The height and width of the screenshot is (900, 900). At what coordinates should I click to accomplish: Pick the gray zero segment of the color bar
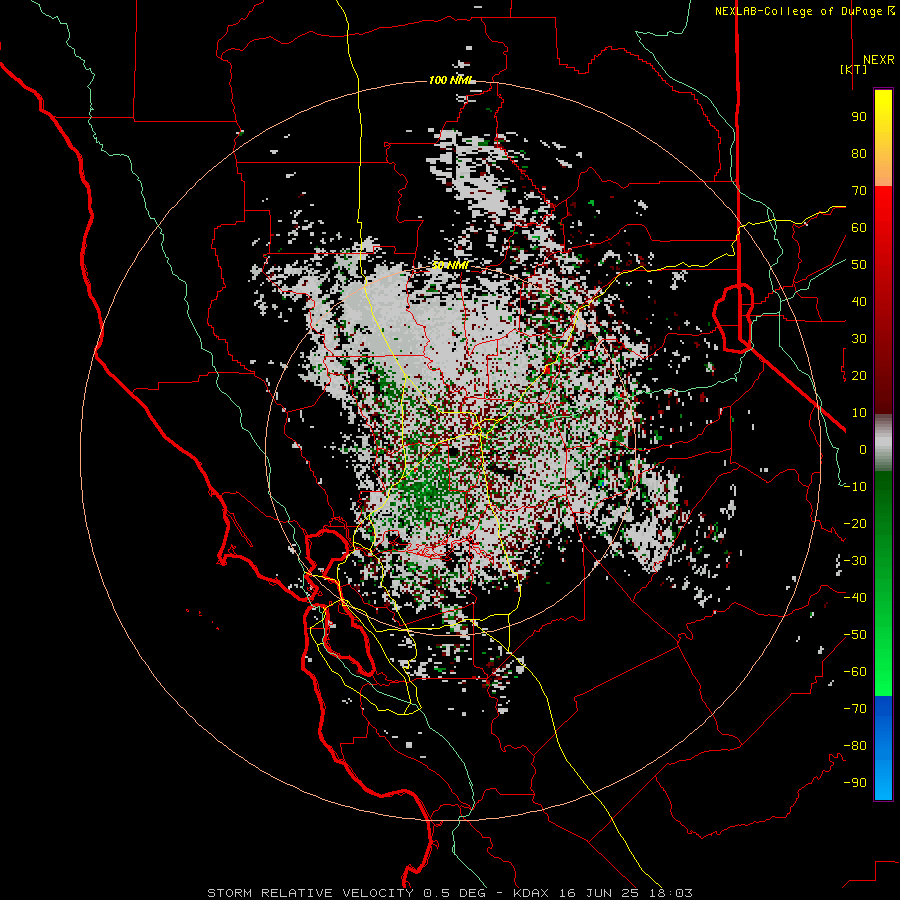click(883, 443)
